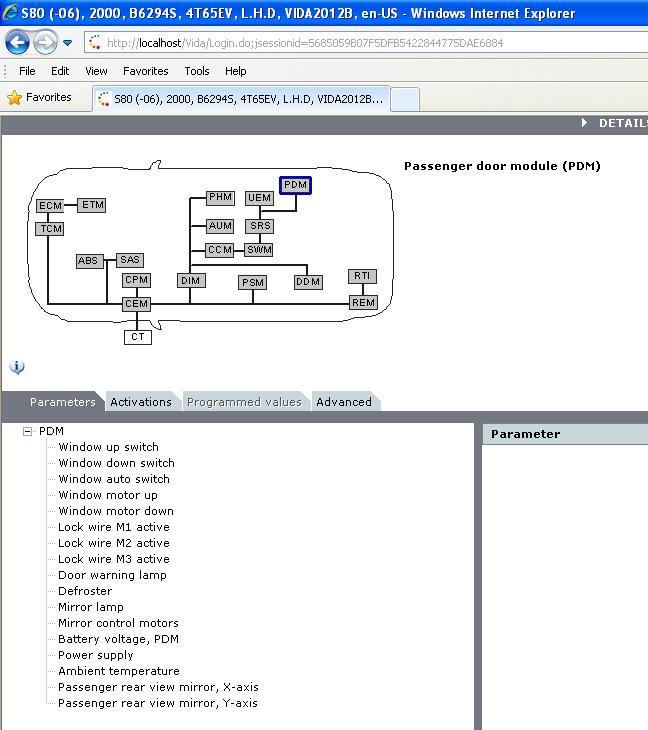This screenshot has height=730, width=648.
Task: Open the ABS module in diagram
Action: [89, 261]
